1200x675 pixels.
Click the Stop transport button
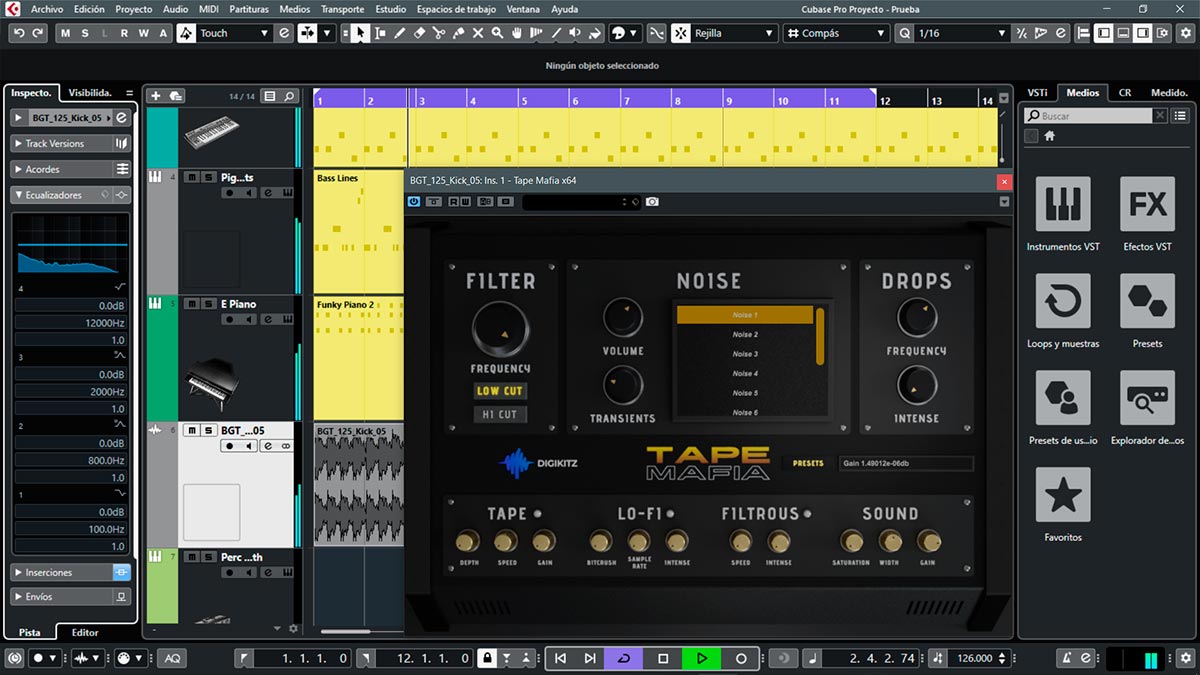(x=663, y=658)
